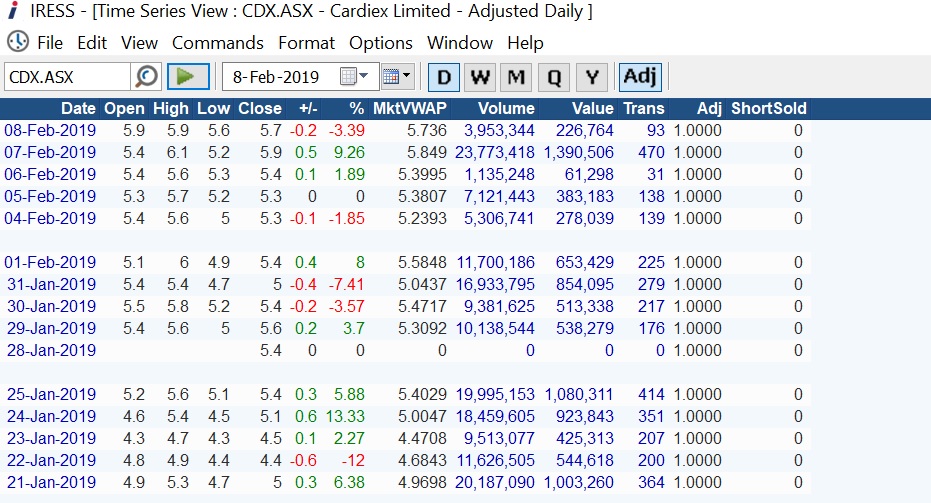Click the -12 percent change cell
The width and height of the screenshot is (931, 503).
pyautogui.click(x=353, y=460)
